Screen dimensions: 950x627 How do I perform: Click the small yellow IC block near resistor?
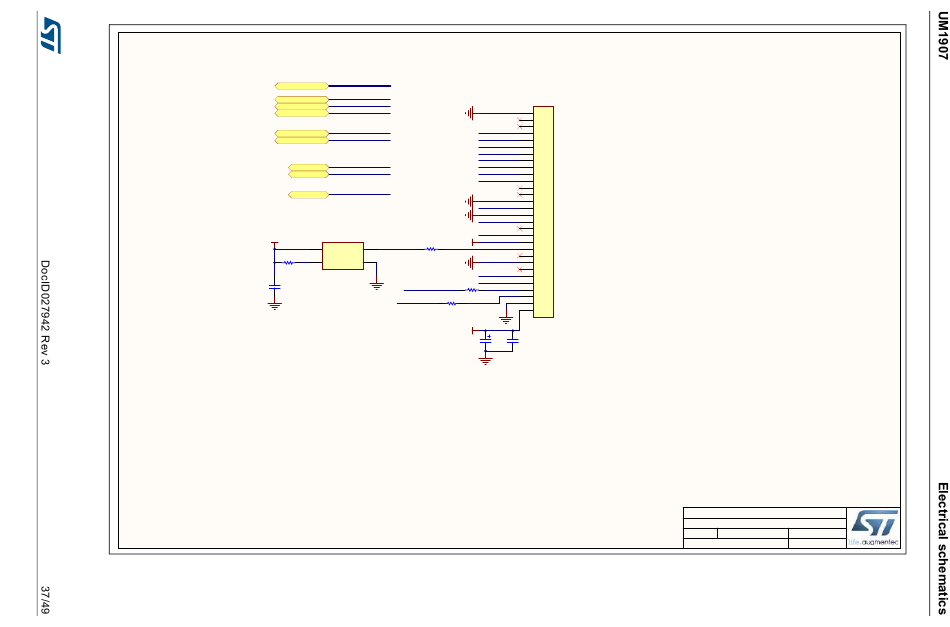pyautogui.click(x=343, y=256)
